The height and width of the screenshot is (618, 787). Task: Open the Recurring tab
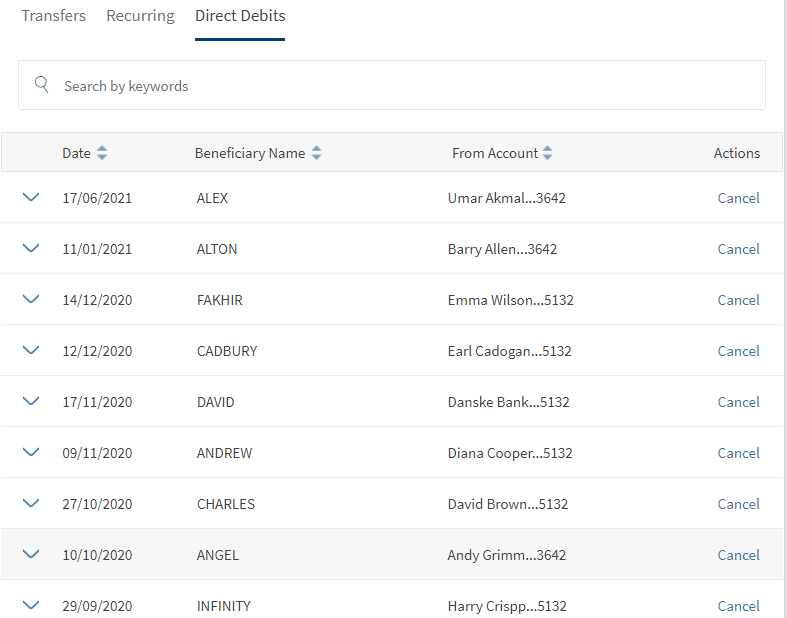click(x=140, y=16)
